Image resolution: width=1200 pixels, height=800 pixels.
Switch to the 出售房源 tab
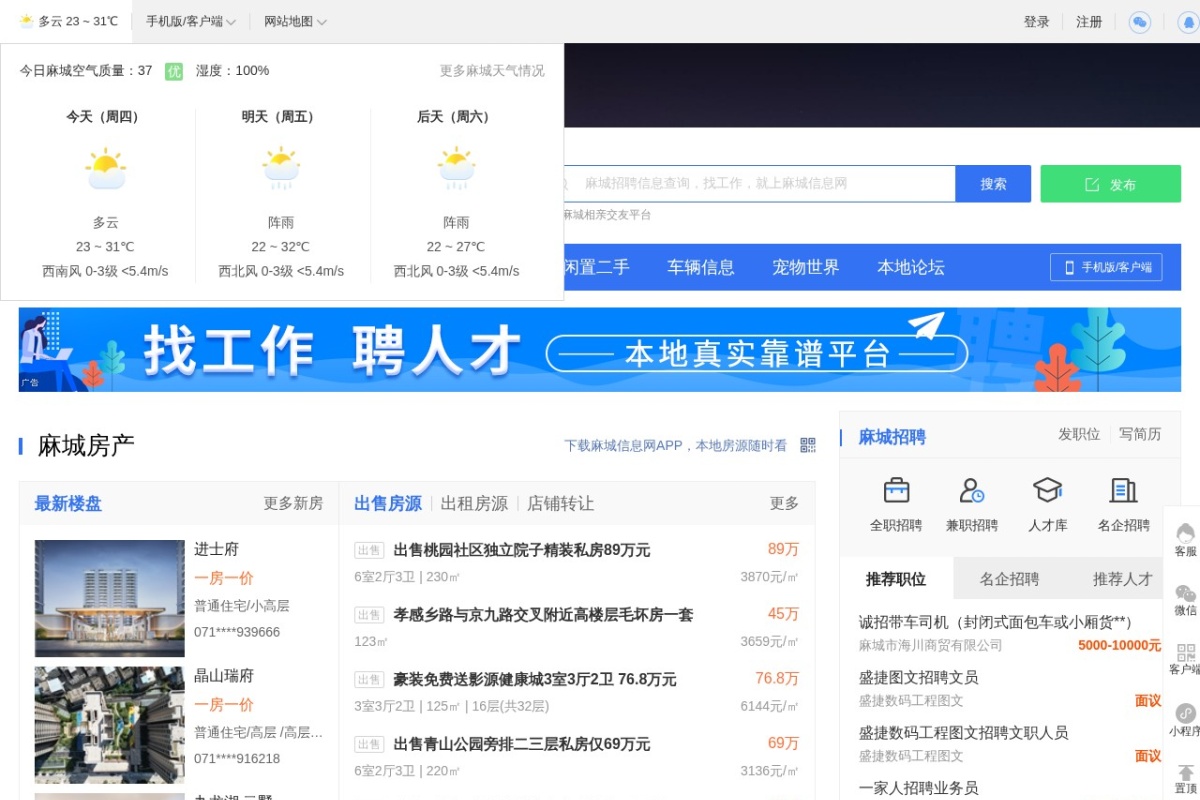pyautogui.click(x=388, y=503)
